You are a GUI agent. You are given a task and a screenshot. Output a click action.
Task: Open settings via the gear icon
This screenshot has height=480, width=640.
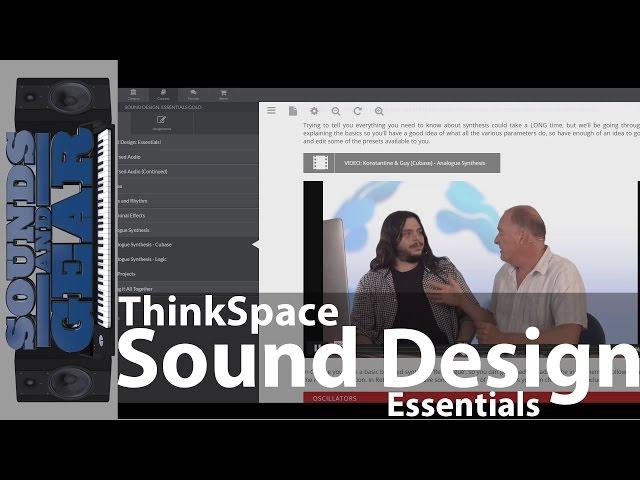(314, 111)
